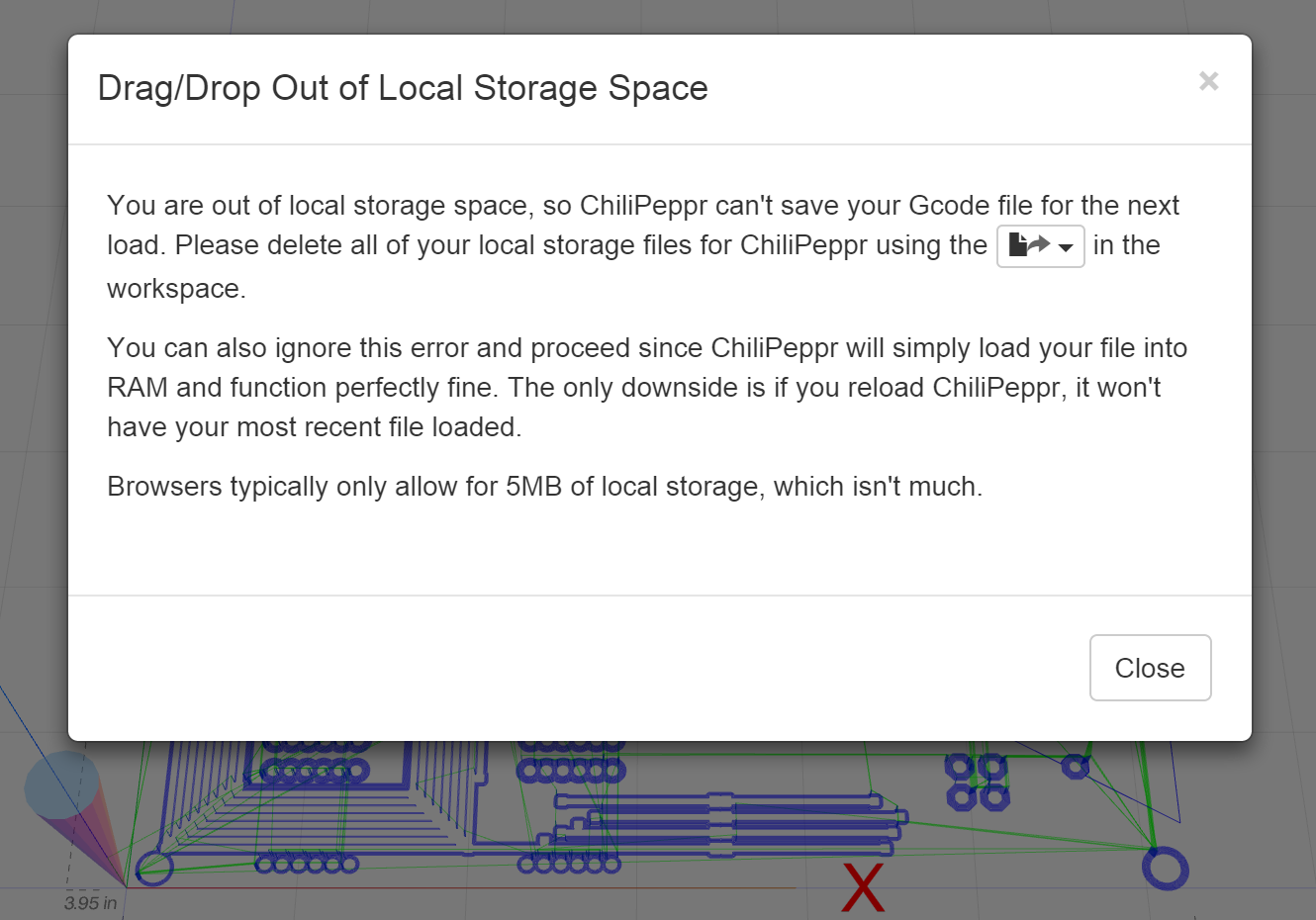
Task: Click the paragraph starting "You can also ignore"
Action: [x=647, y=387]
